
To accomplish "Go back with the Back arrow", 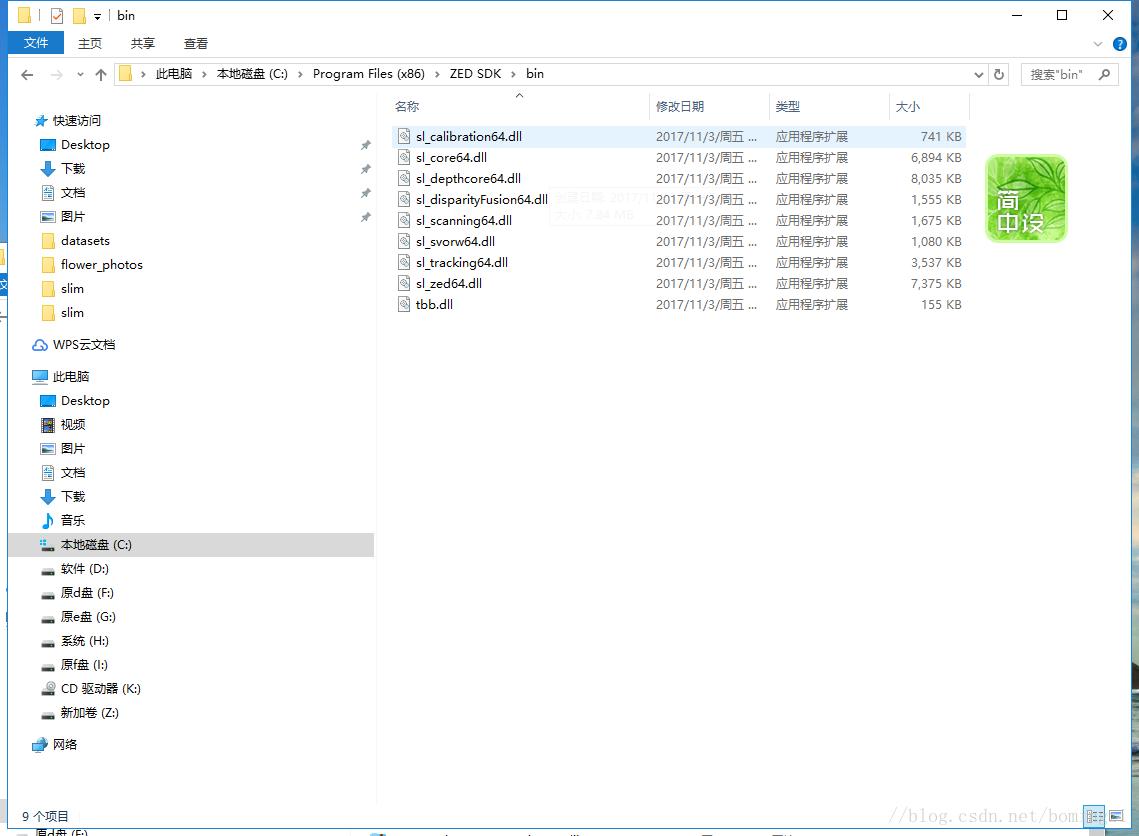I will point(28,74).
